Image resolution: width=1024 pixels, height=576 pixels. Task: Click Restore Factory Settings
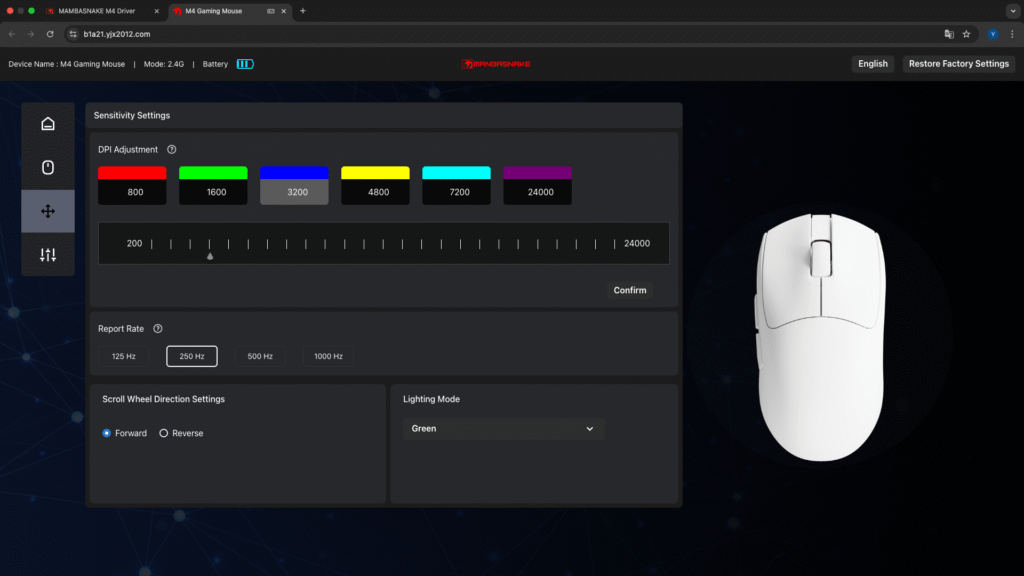[959, 63]
